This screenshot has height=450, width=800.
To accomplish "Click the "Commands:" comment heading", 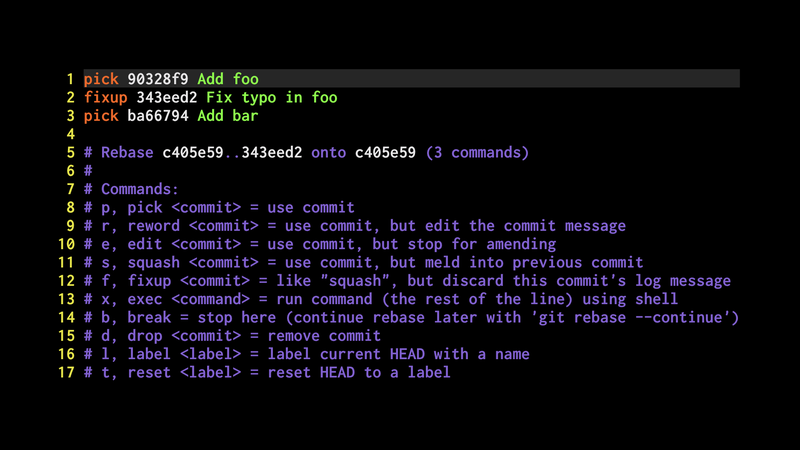I will click(140, 189).
